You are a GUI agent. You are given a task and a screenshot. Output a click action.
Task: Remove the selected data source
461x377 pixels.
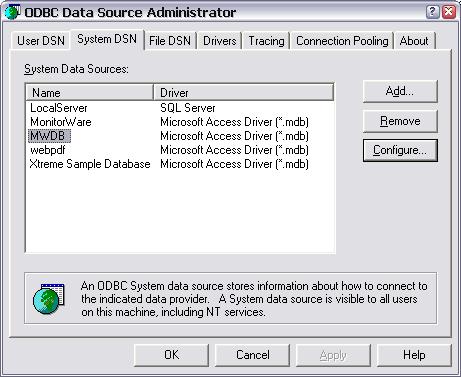click(x=400, y=121)
